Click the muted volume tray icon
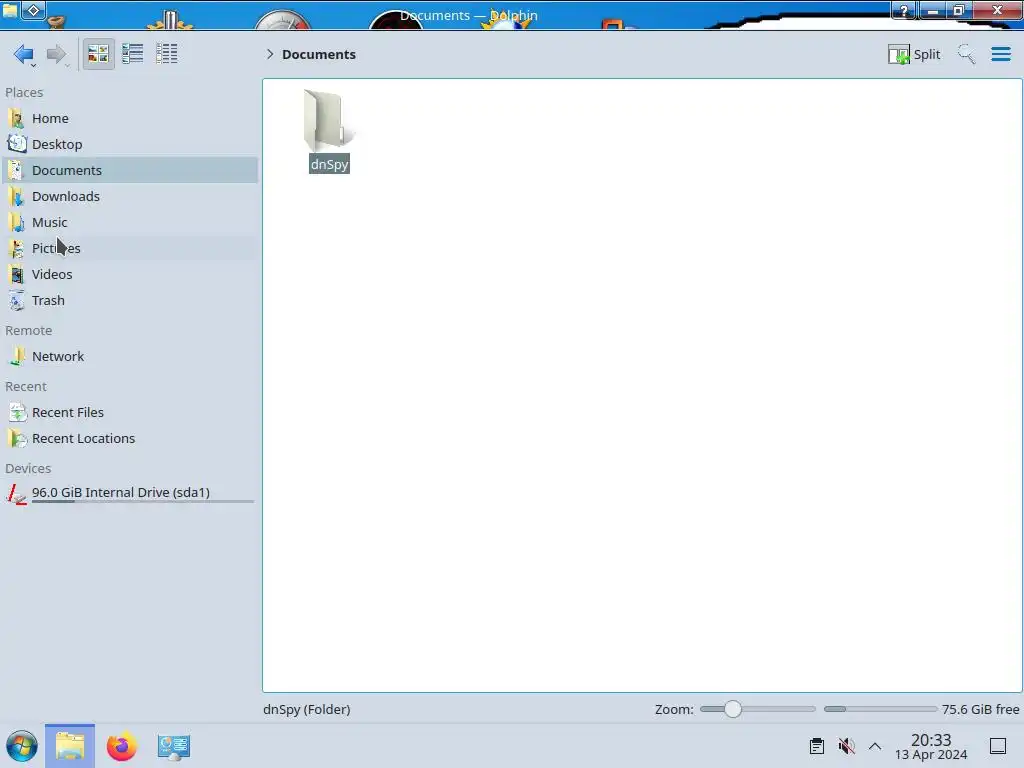The height and width of the screenshot is (768, 1024). 846,746
